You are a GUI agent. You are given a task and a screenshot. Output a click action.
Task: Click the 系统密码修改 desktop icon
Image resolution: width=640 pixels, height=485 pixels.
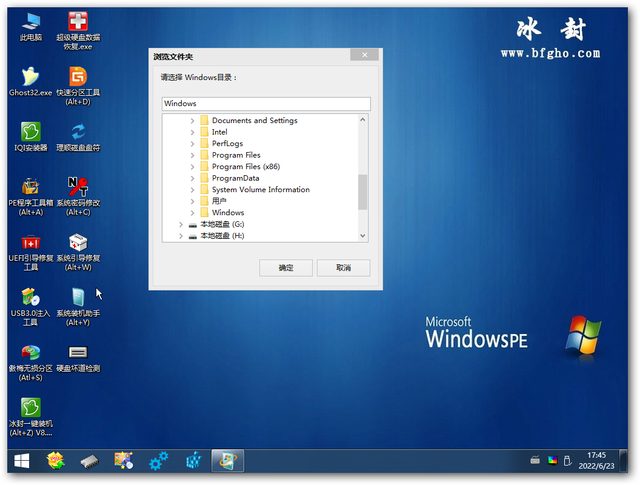coord(78,196)
